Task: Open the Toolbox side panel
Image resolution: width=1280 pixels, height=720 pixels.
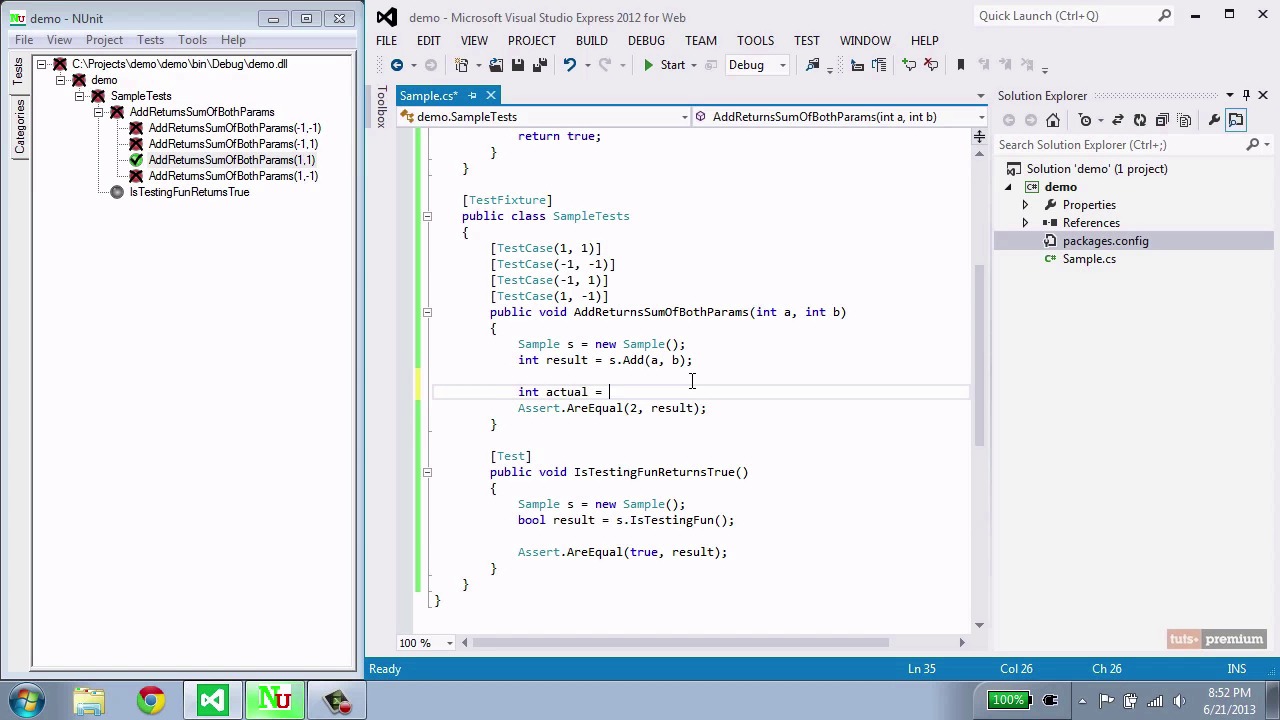Action: tap(381, 107)
